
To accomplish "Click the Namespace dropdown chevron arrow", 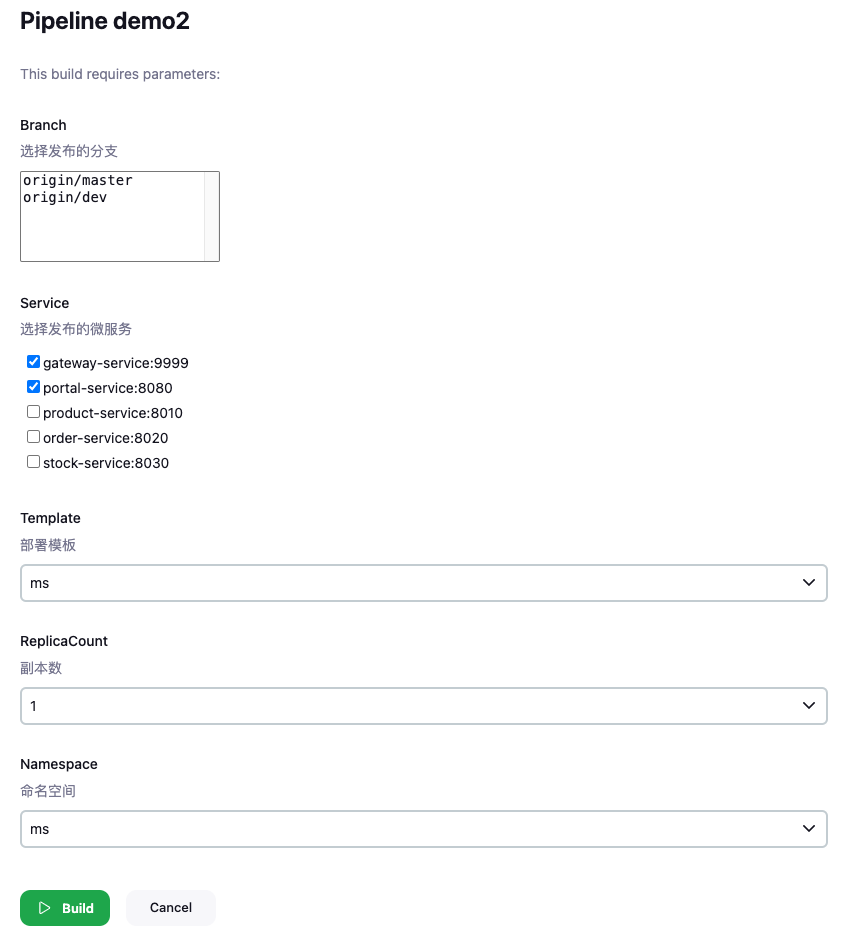I will coord(809,828).
